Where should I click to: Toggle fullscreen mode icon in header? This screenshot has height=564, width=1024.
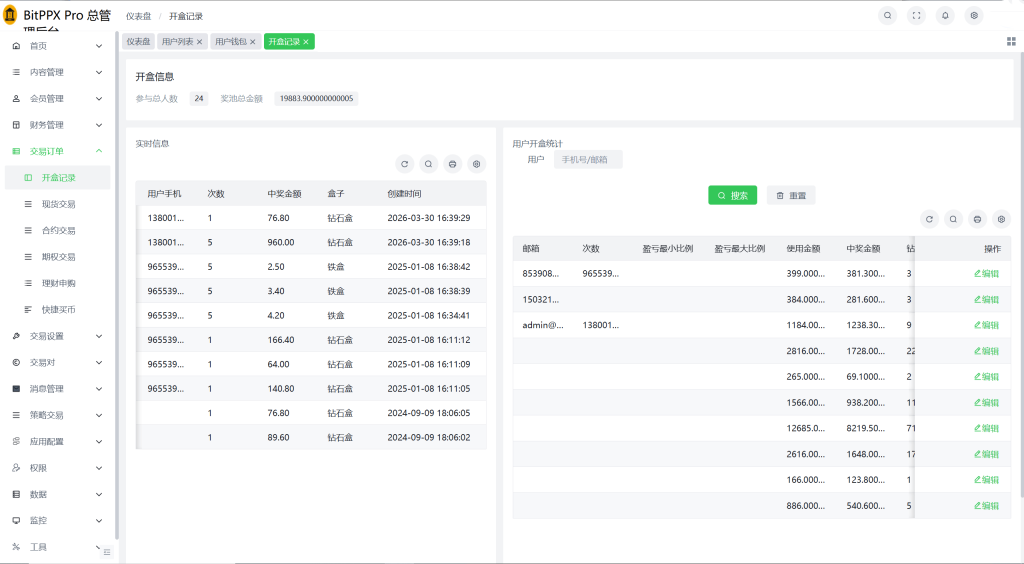[x=916, y=16]
